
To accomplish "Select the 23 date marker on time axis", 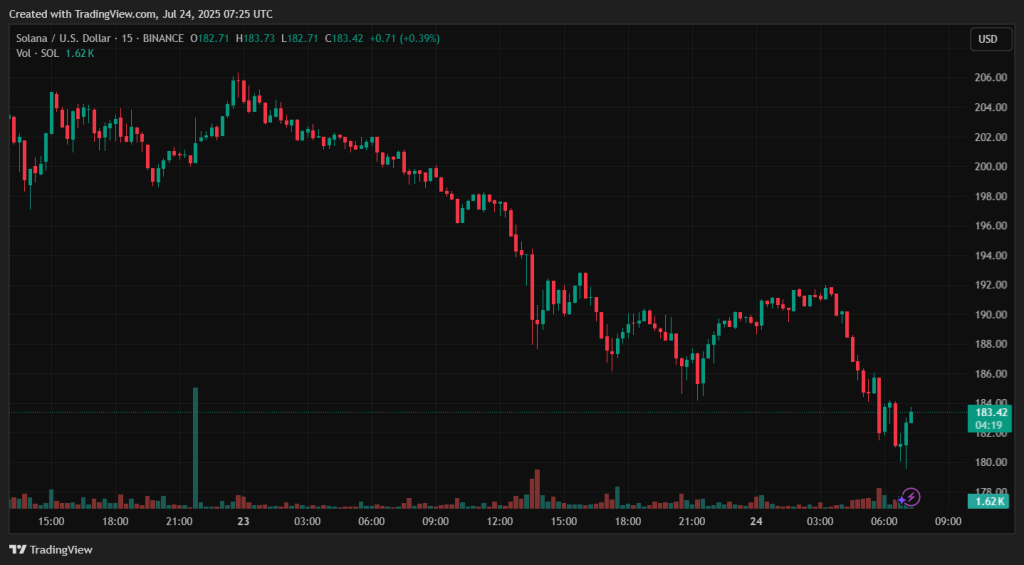I will pyautogui.click(x=242, y=522).
